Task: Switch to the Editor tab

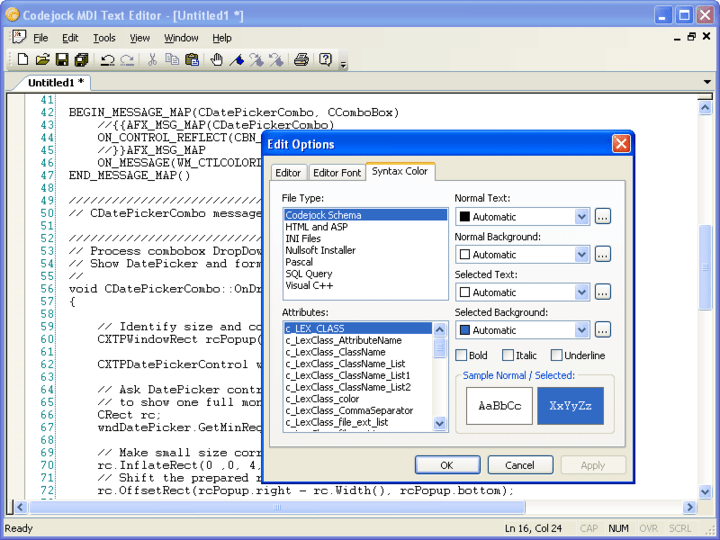Action: click(x=288, y=173)
